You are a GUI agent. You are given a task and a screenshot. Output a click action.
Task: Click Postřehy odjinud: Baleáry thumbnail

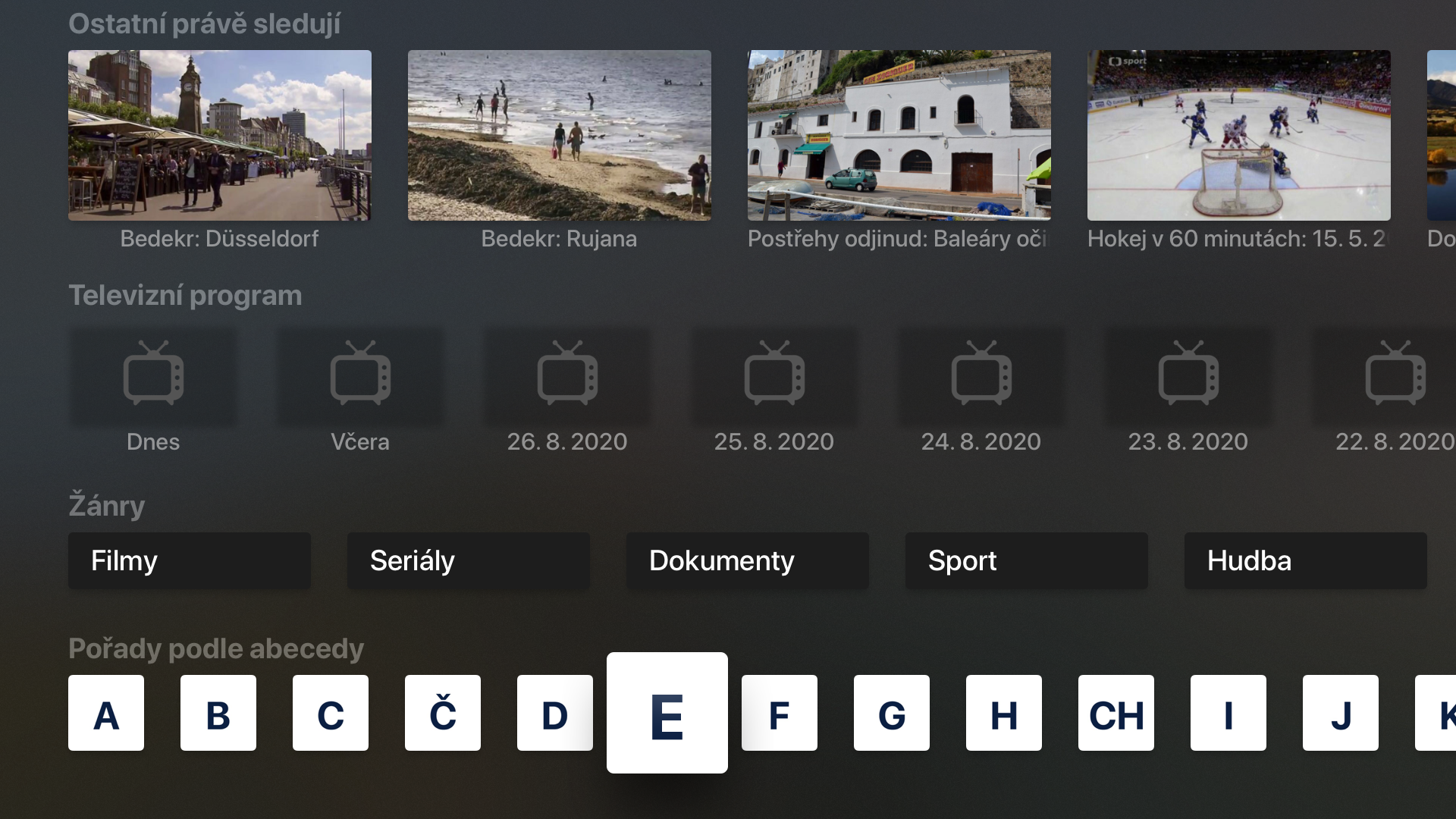coord(899,135)
